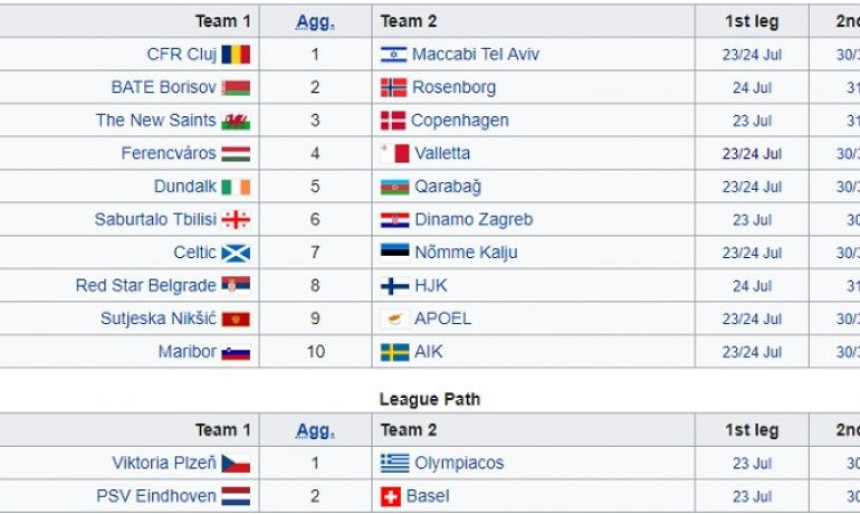Open the Nõmme Kalju team link

coord(466,252)
